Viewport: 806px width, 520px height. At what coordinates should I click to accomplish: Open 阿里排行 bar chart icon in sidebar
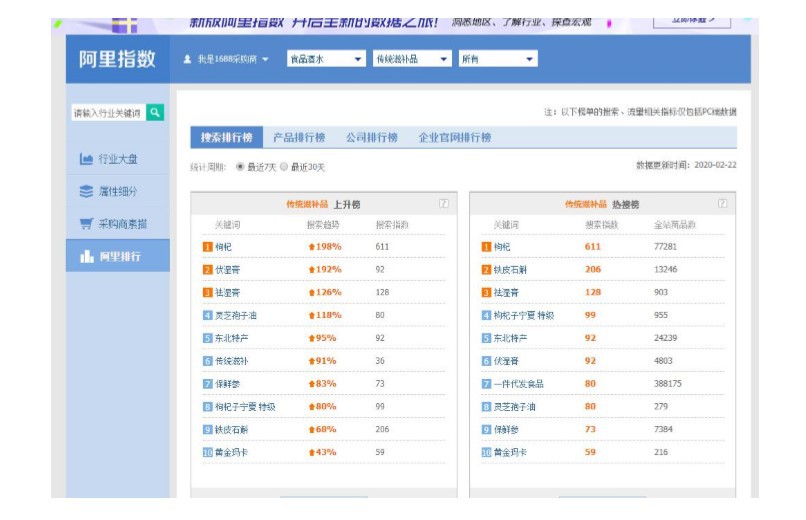(x=86, y=256)
